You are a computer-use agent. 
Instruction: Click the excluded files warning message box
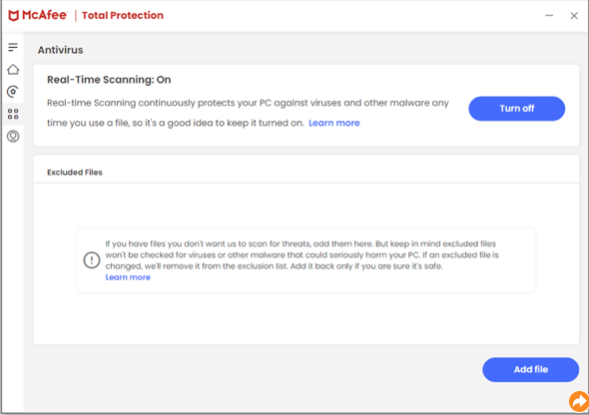306,260
